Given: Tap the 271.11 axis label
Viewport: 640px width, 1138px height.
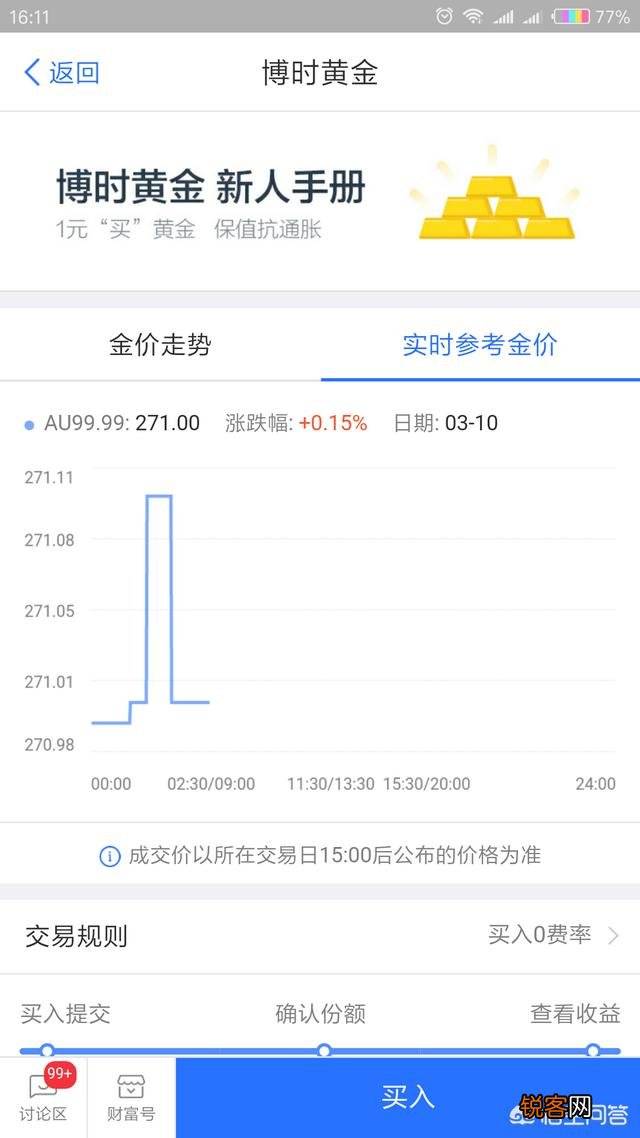Looking at the screenshot, I should coord(49,477).
